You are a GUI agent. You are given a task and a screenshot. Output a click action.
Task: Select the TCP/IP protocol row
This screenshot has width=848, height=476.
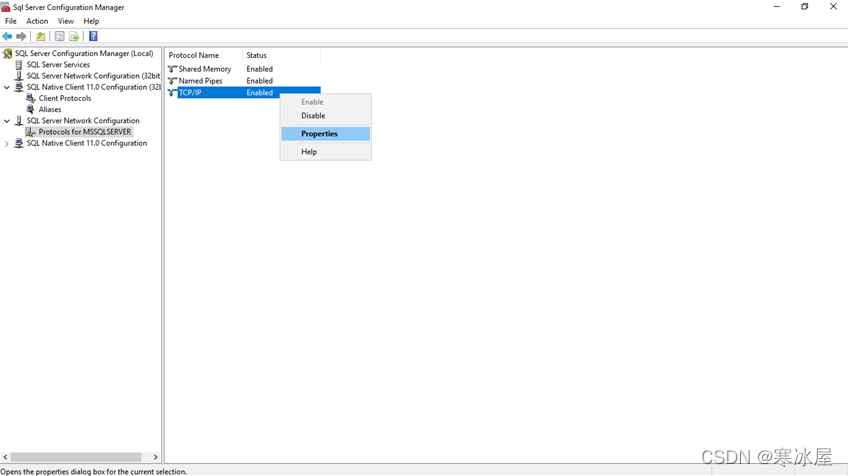coord(243,92)
